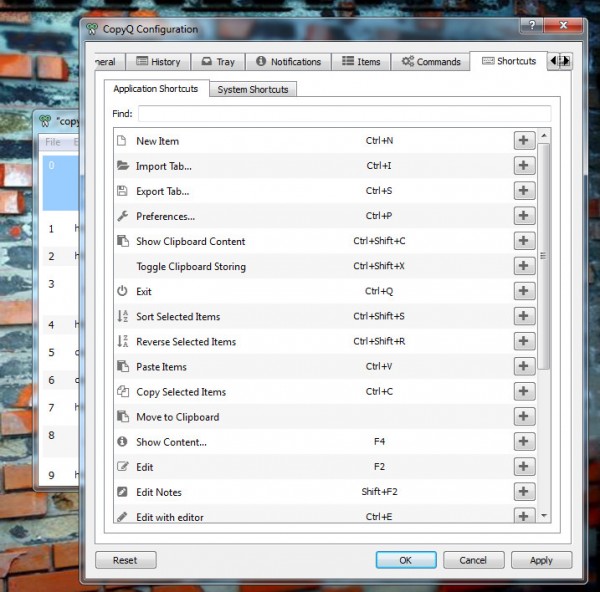Select Application Shortcuts sub-tab
Viewport: 600px width, 592px height.
click(156, 88)
